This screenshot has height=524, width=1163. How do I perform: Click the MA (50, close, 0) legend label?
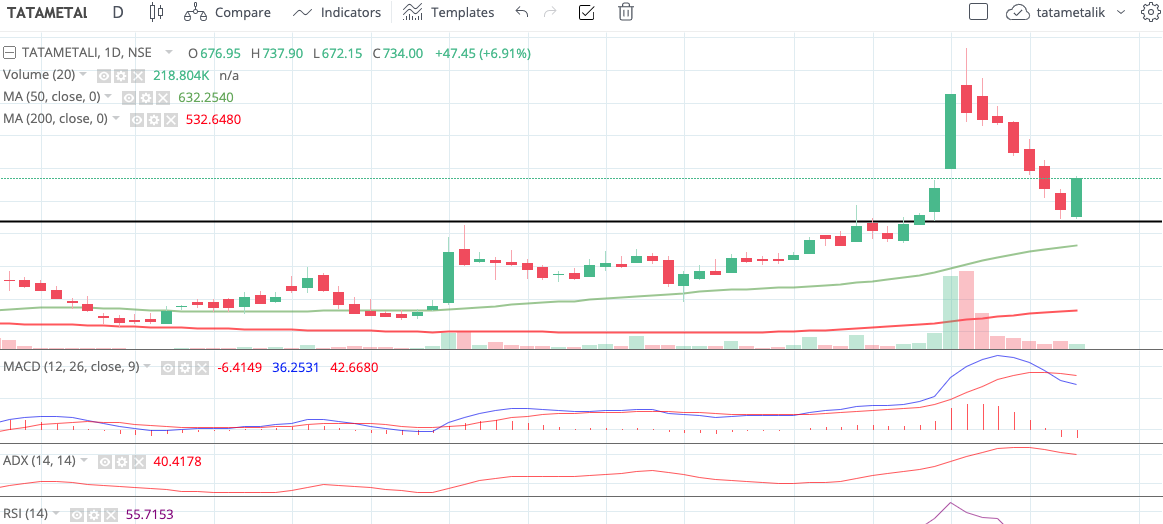(x=51, y=97)
